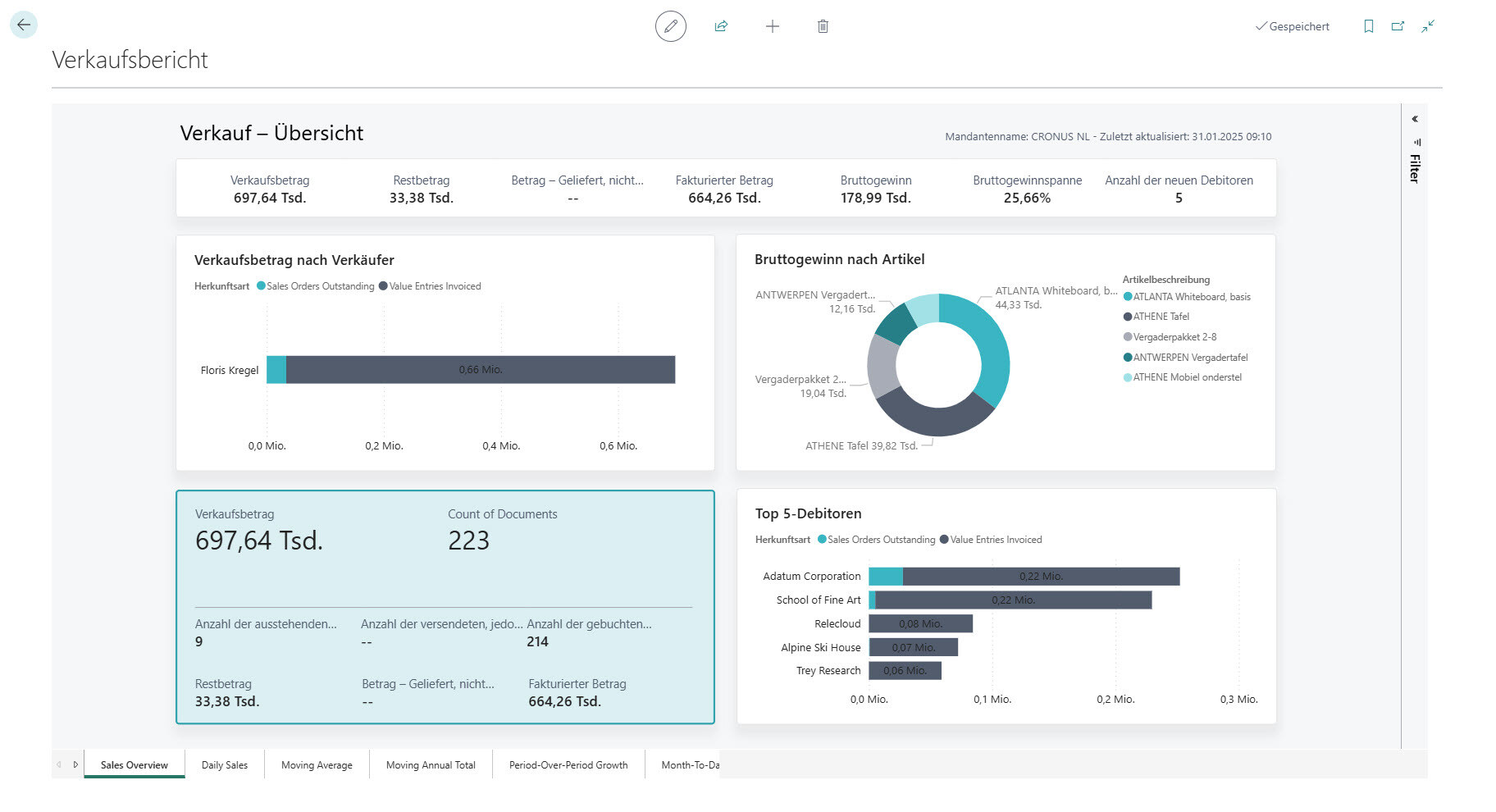Click Anzahl der ausstehenden value 9
The height and width of the screenshot is (812, 1496).
pyautogui.click(x=198, y=641)
